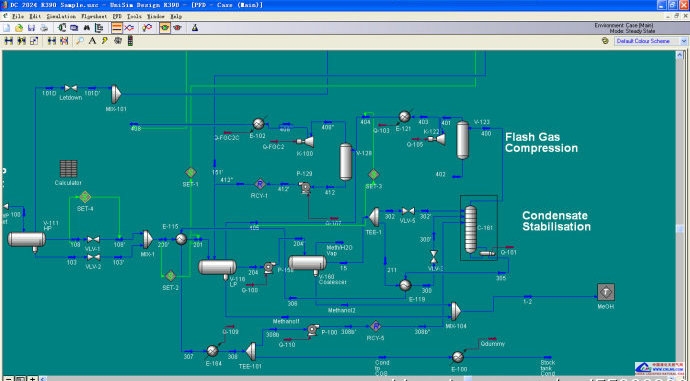Screen dimensions: 690x381
Task: Open a case with the folder icon
Action: 19,28
